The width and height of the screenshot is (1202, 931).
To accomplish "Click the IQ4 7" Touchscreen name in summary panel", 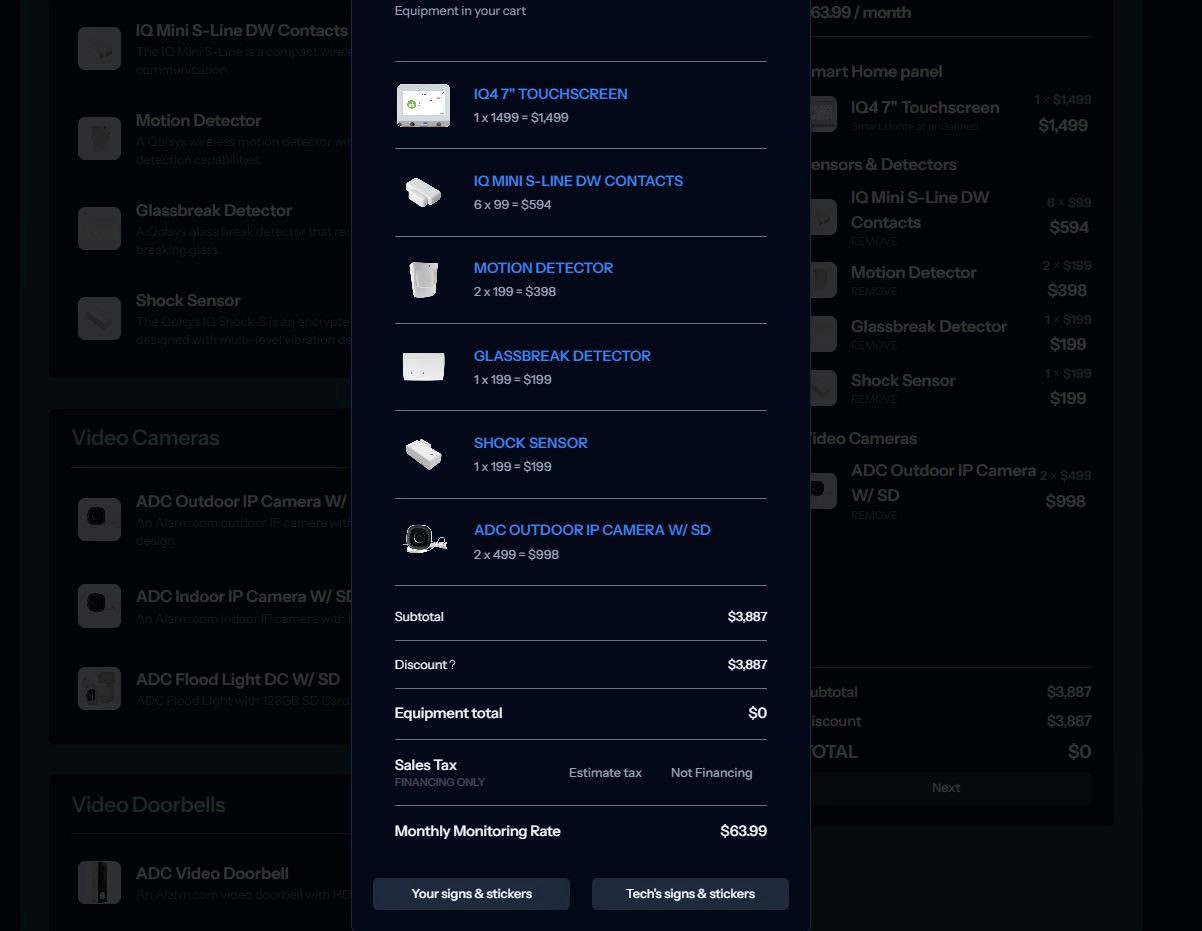I will click(x=925, y=108).
